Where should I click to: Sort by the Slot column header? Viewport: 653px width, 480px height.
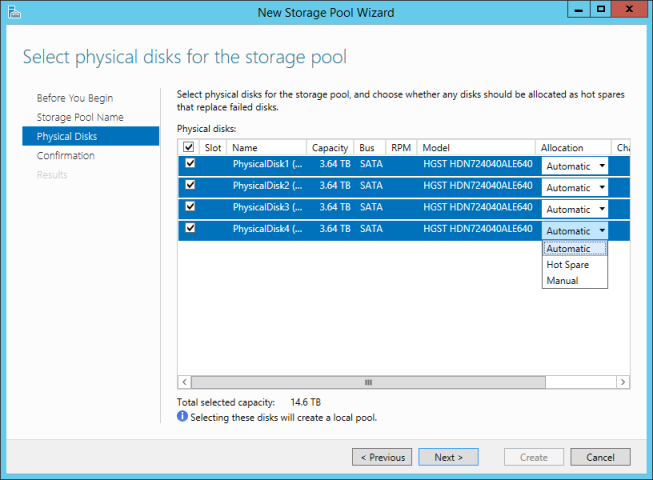point(213,148)
